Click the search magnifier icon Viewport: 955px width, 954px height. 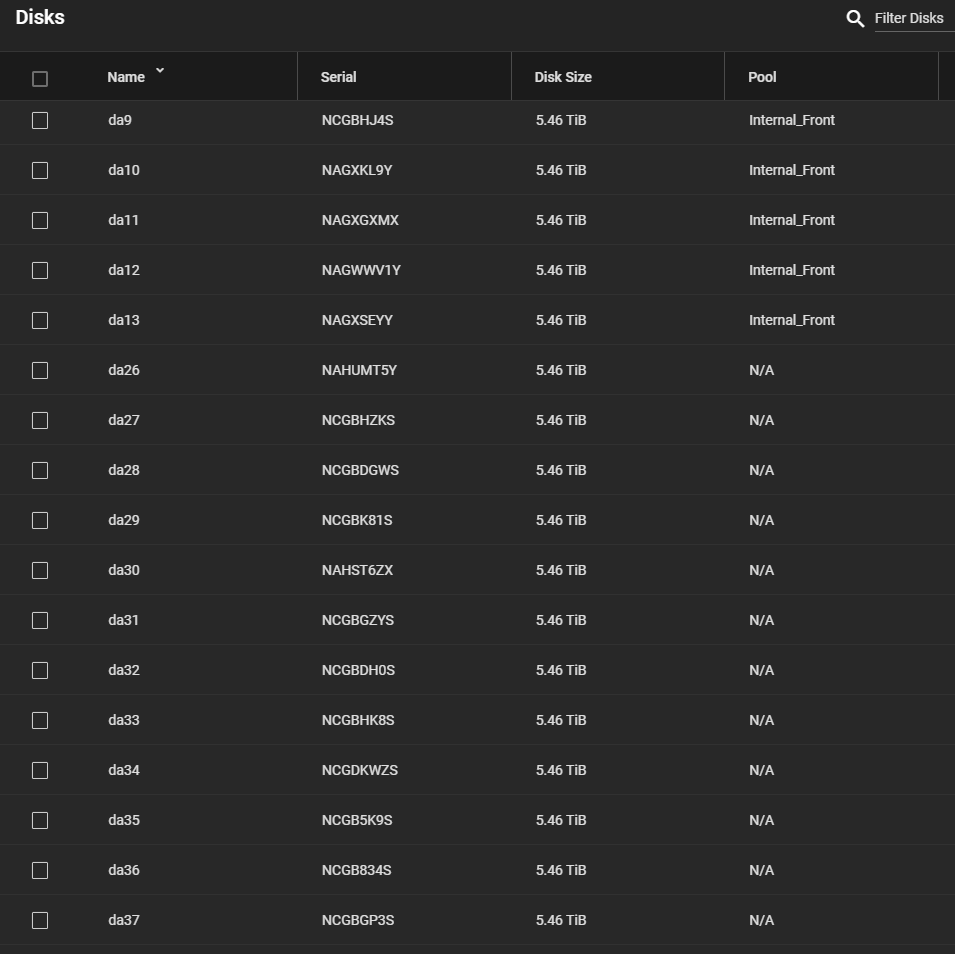[x=855, y=18]
